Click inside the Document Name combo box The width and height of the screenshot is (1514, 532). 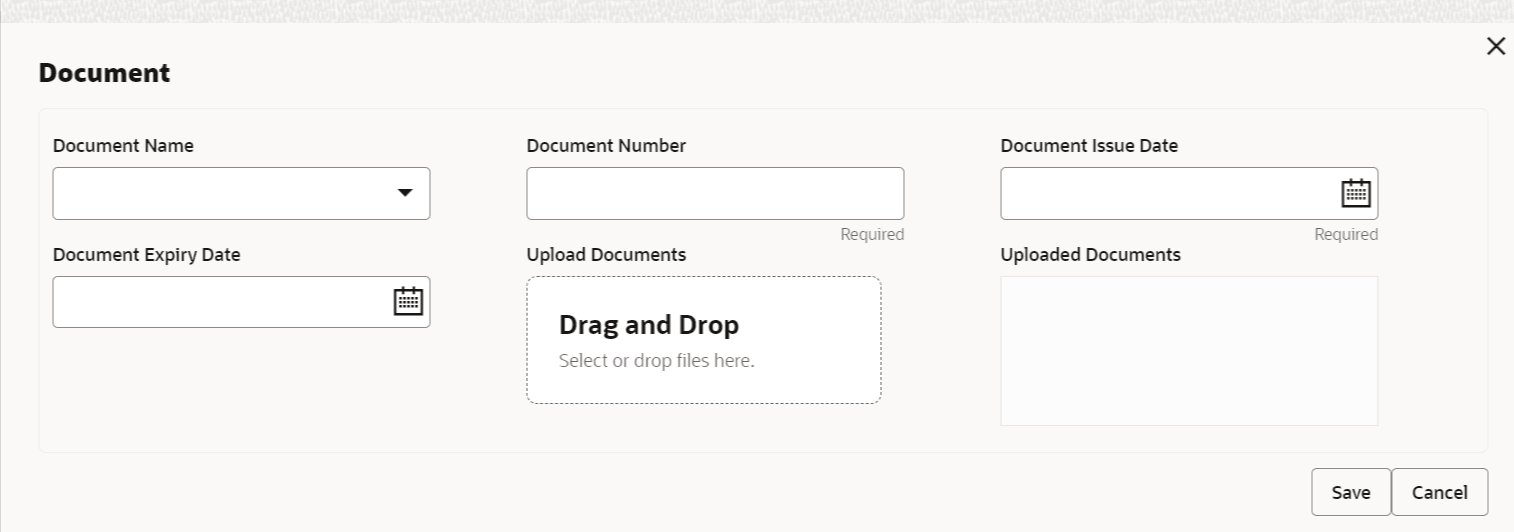220,193
